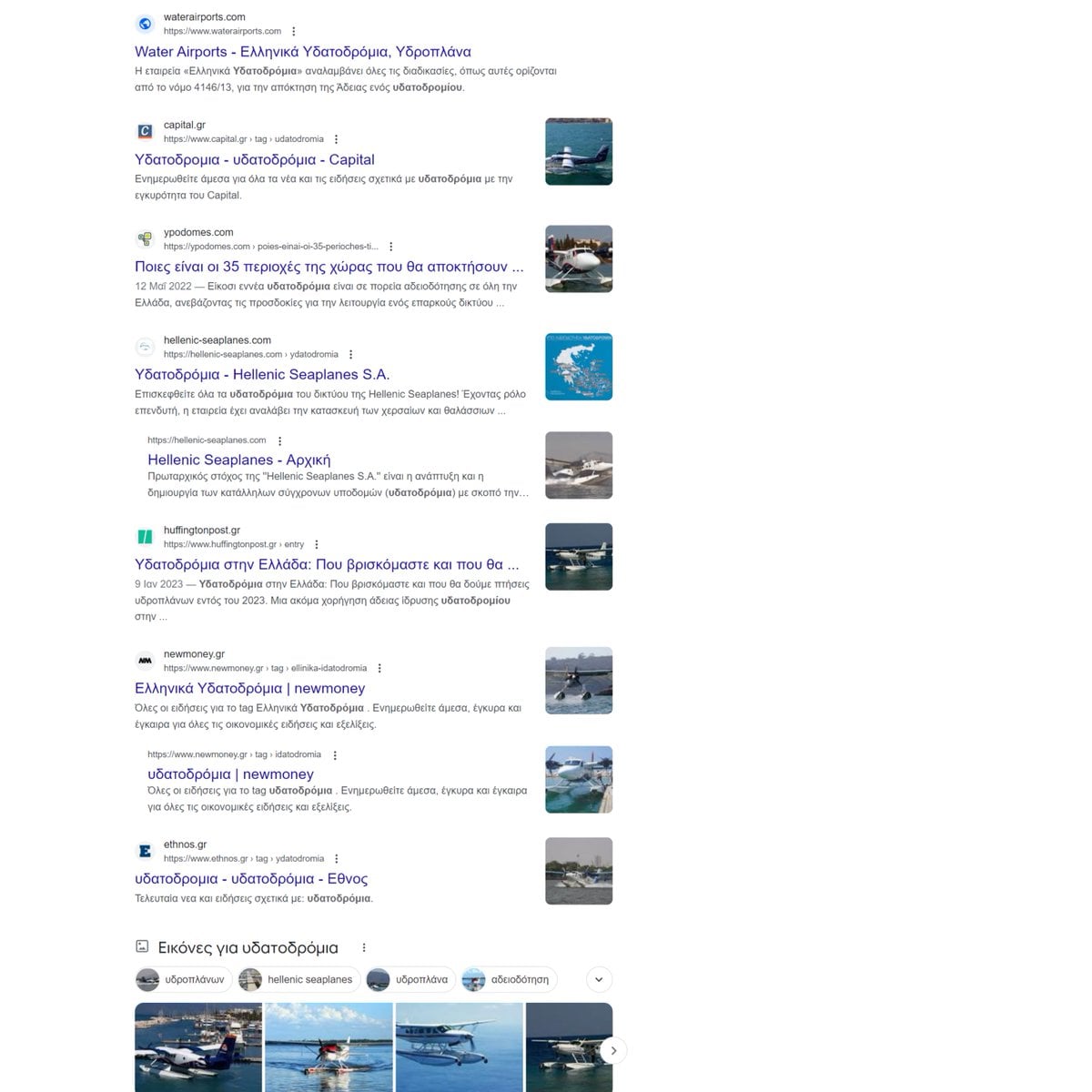
Task: Click the seaplane thumbnail beside the ethnos.gr result
Action: coord(579,871)
